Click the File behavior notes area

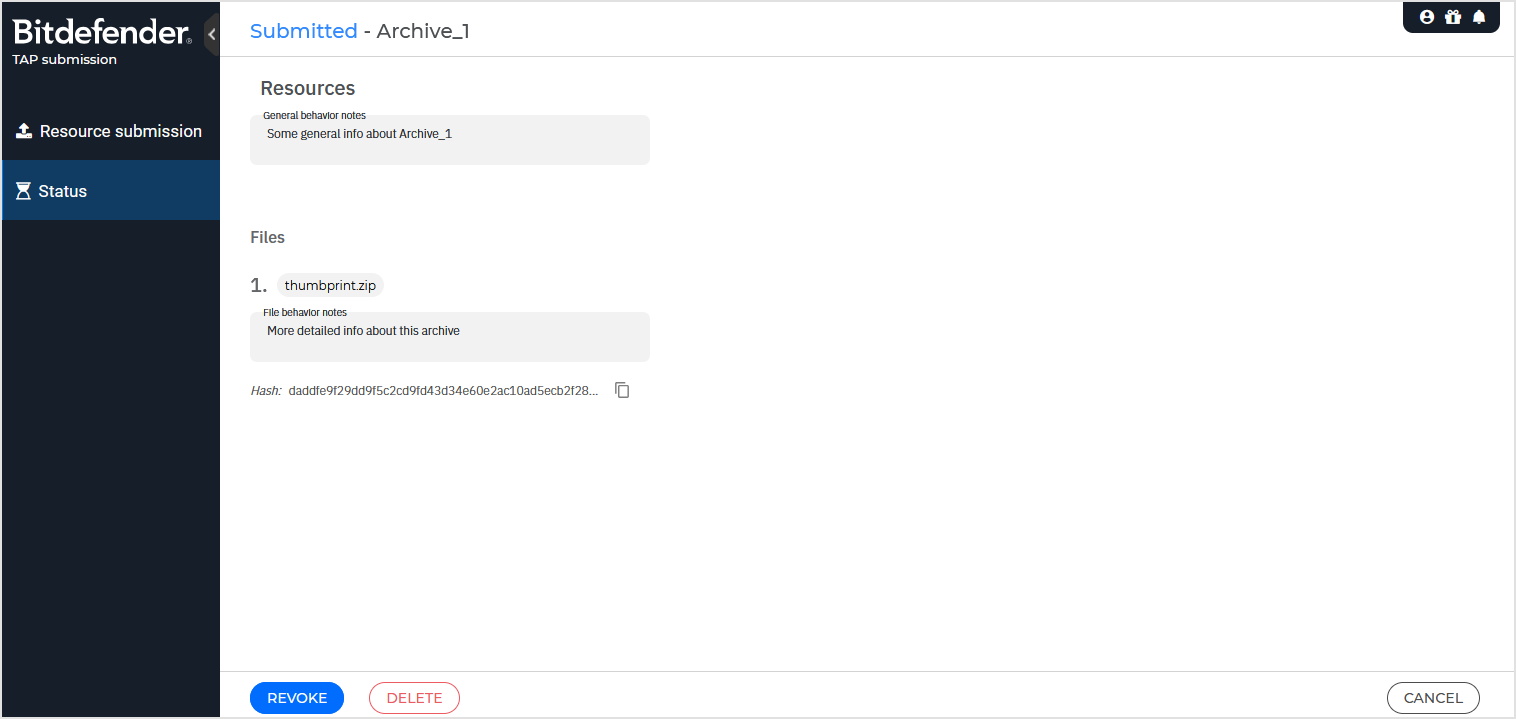tap(449, 336)
